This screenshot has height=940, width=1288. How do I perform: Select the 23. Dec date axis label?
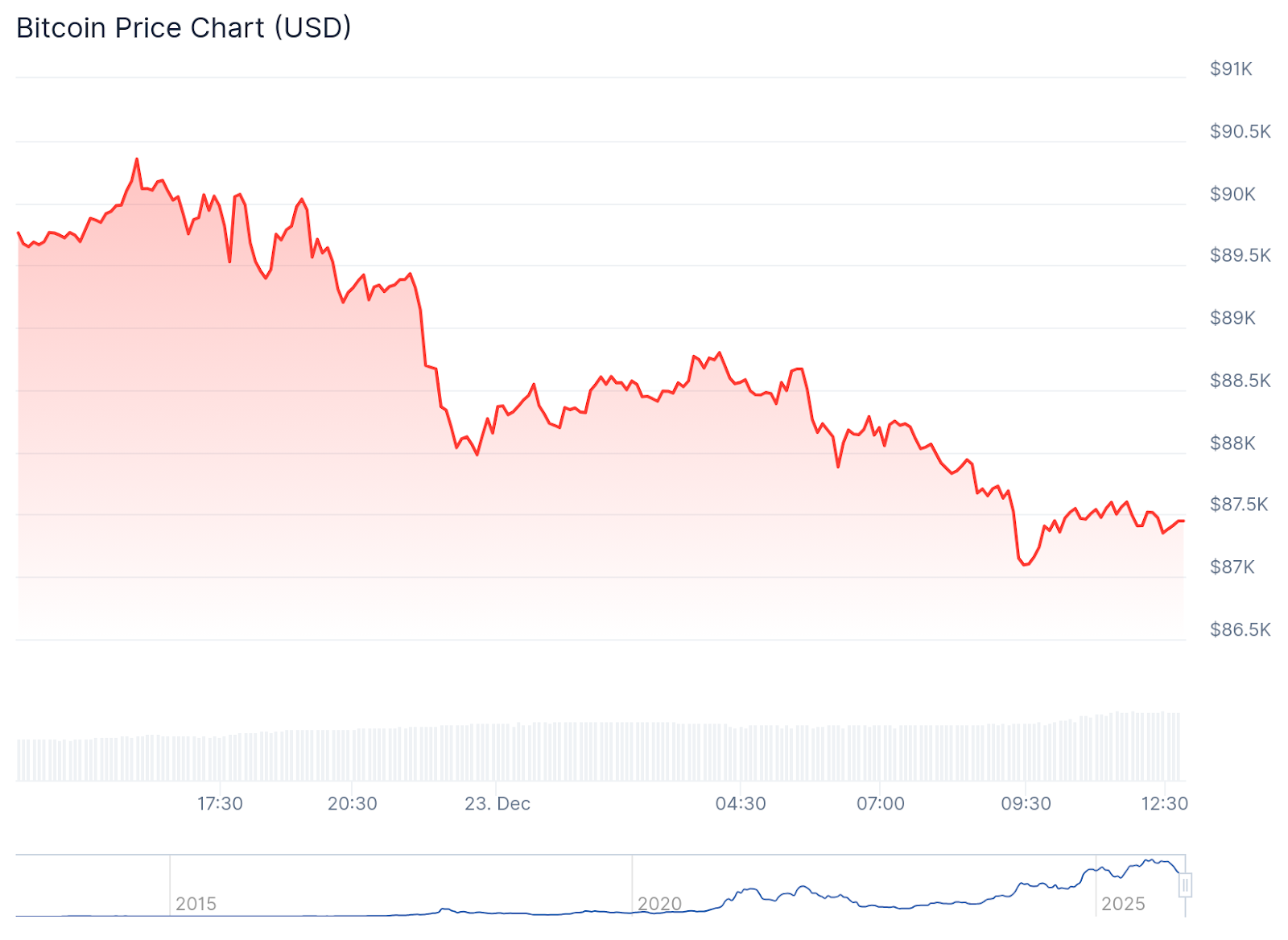(497, 803)
